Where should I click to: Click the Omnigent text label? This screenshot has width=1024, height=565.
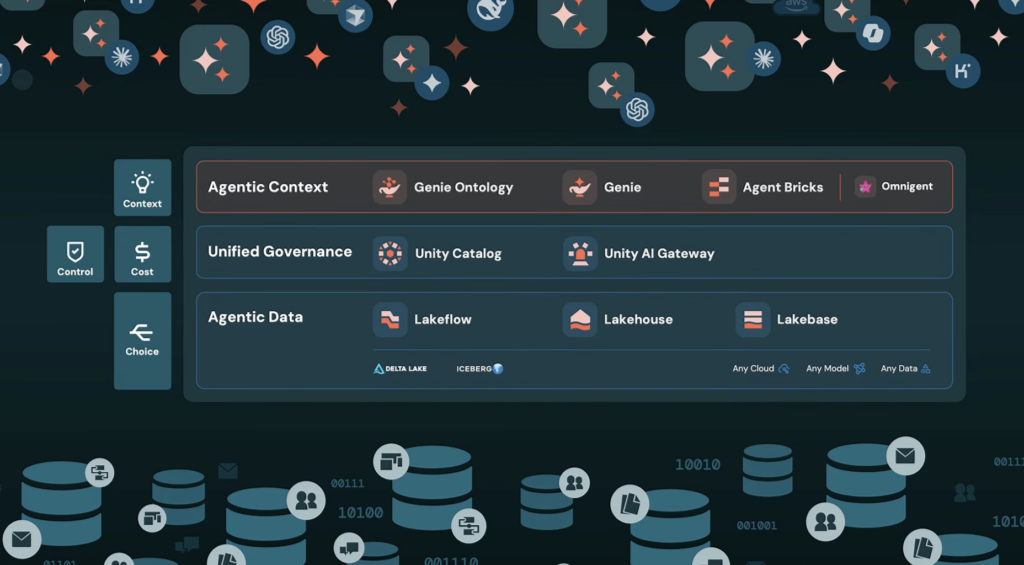[x=907, y=187]
